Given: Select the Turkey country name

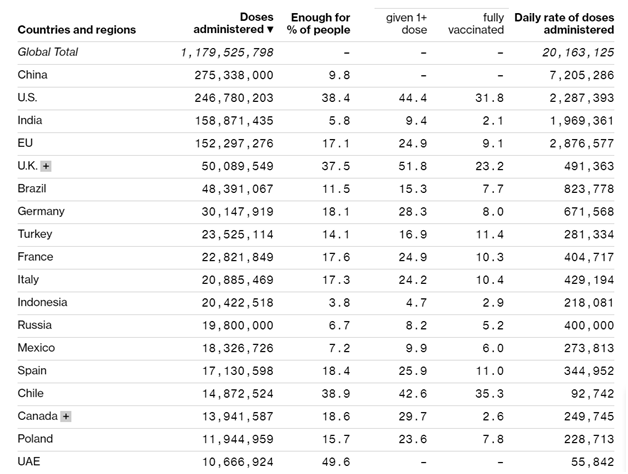Looking at the screenshot, I should pos(35,234).
